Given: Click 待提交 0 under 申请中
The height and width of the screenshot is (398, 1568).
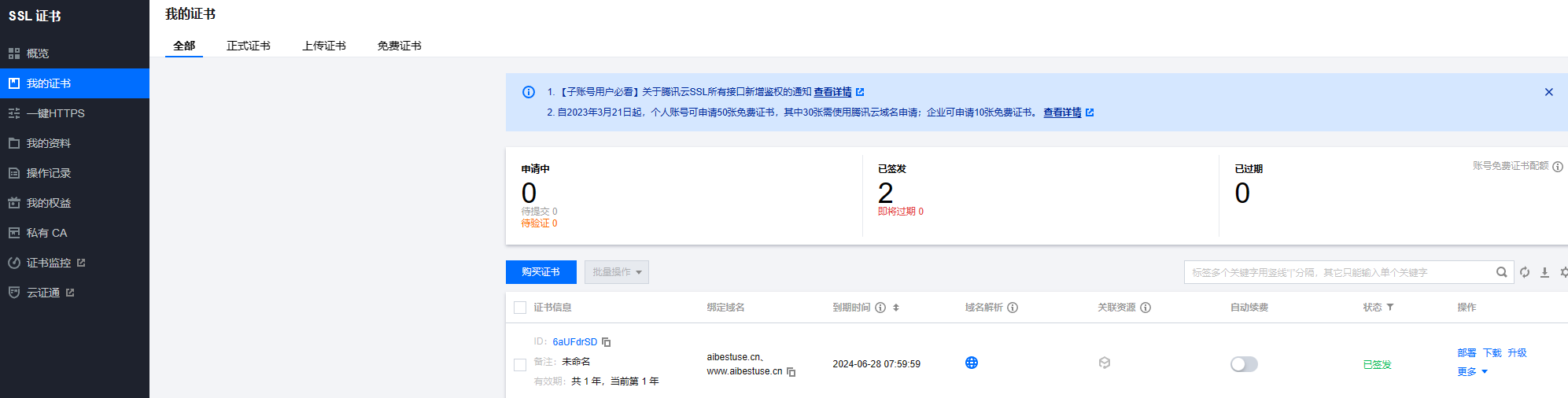Looking at the screenshot, I should pyautogui.click(x=539, y=212).
